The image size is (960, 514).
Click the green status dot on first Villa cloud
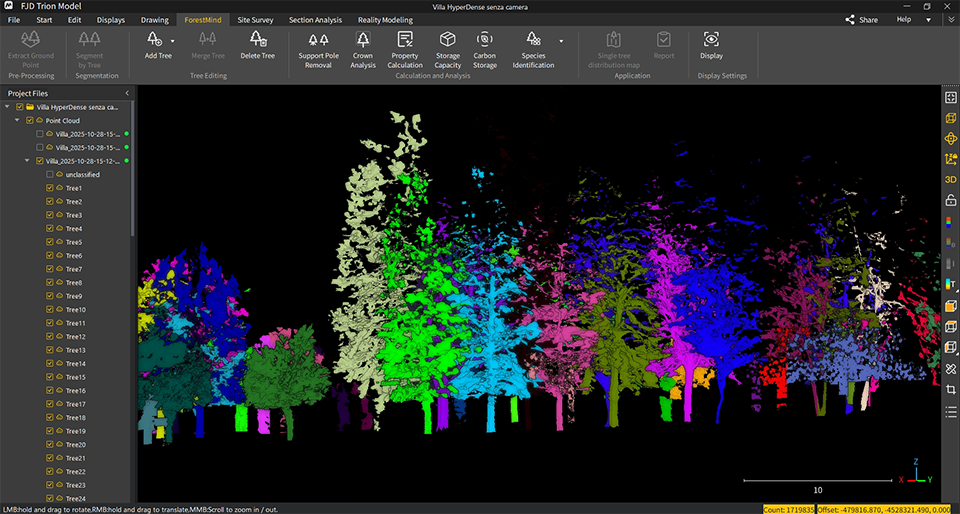pyautogui.click(x=126, y=134)
